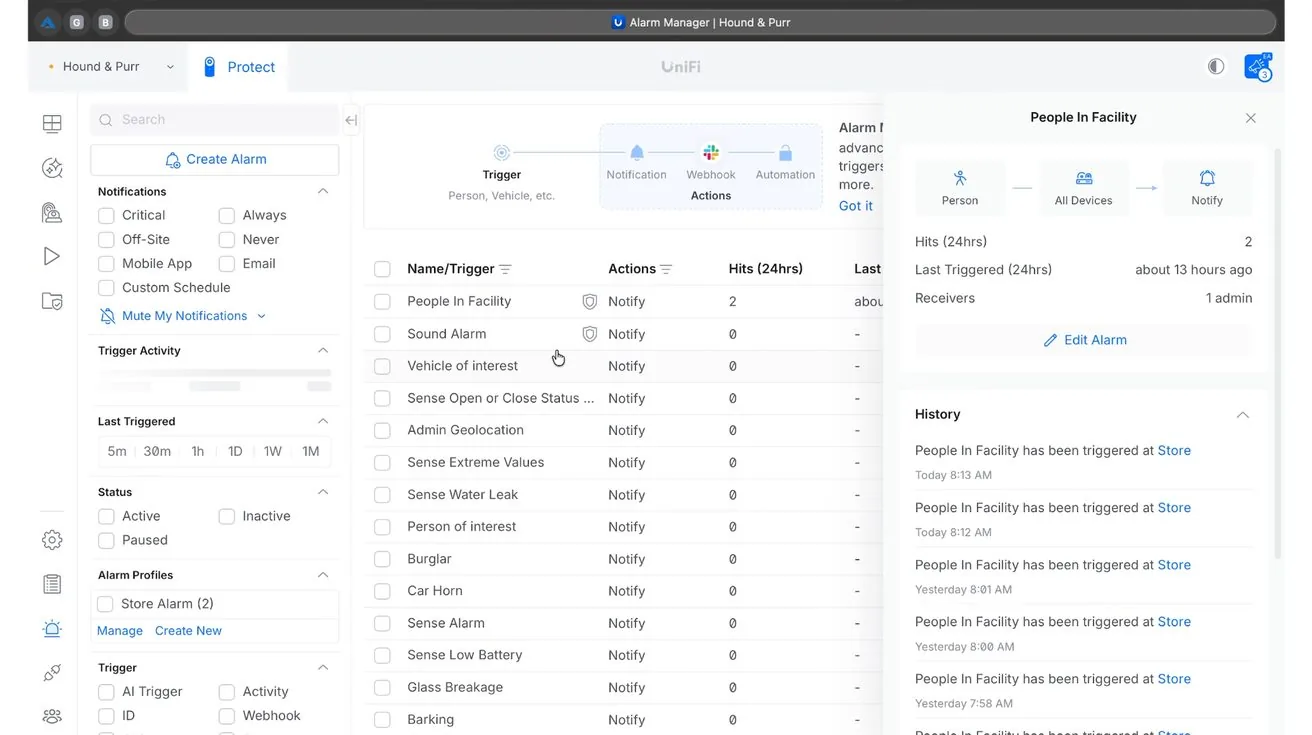Open the notifications icon with badge 3
The image size is (1312, 735).
coord(1257,67)
